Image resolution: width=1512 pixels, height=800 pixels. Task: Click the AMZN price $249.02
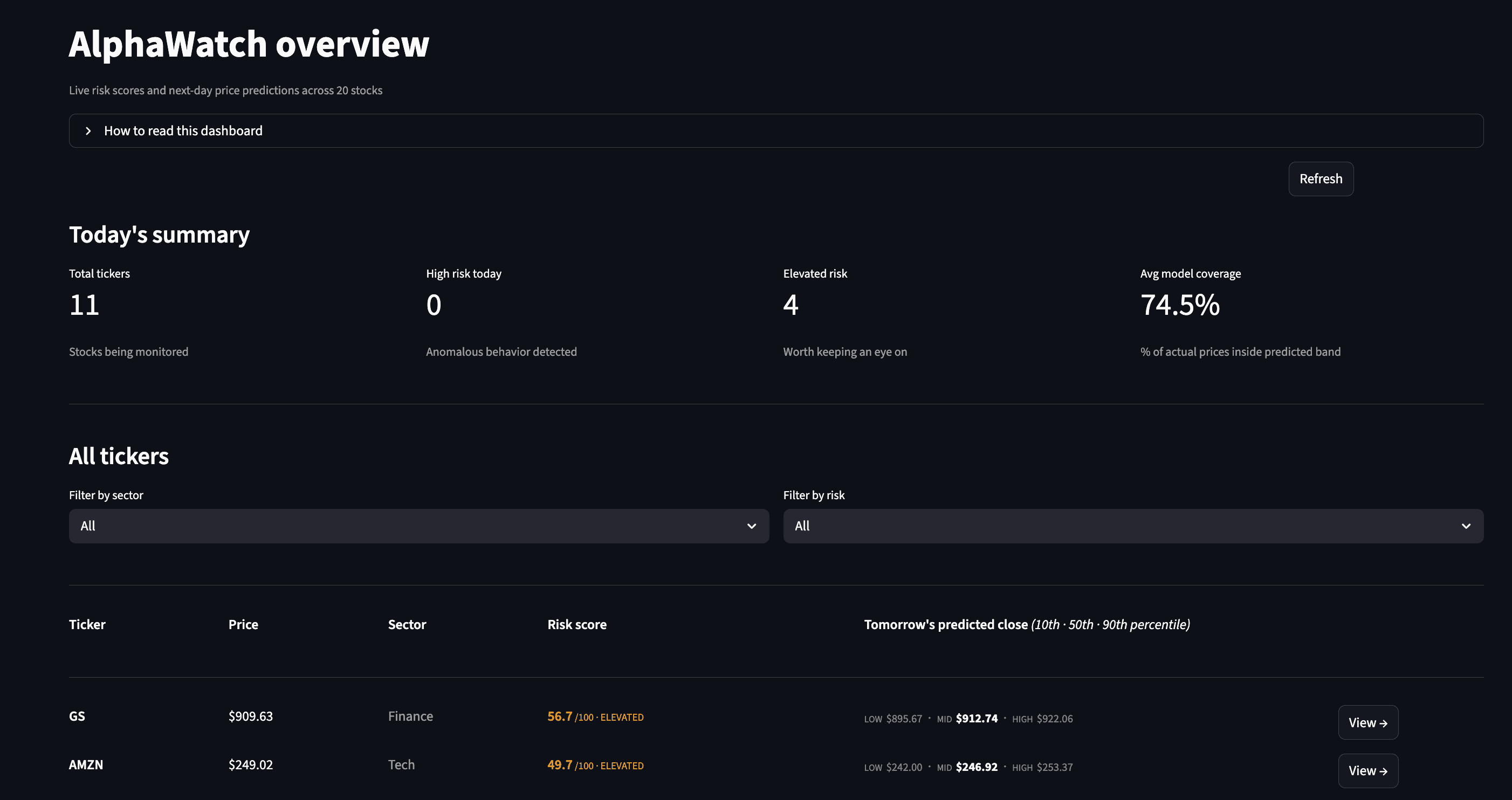coord(251,765)
